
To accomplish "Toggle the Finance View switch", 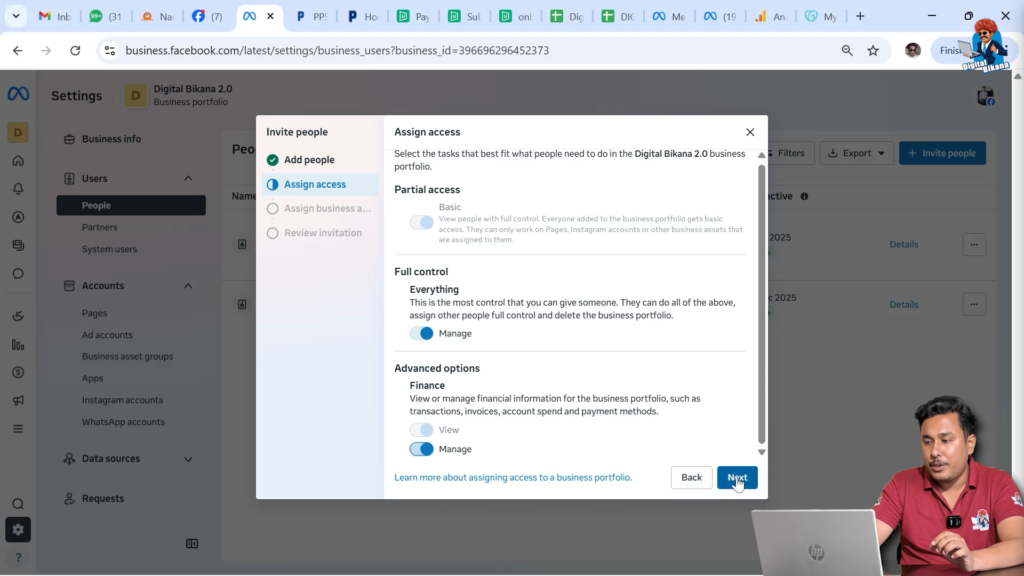I will click(421, 430).
